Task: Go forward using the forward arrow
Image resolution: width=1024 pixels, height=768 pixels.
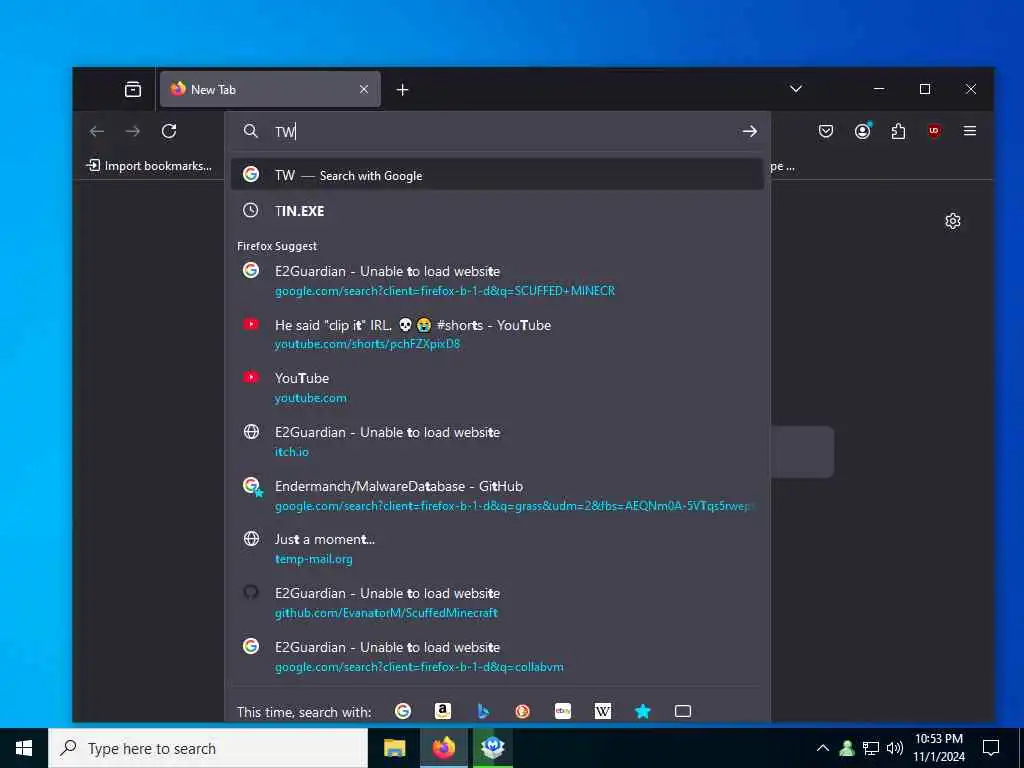Action: 133,131
